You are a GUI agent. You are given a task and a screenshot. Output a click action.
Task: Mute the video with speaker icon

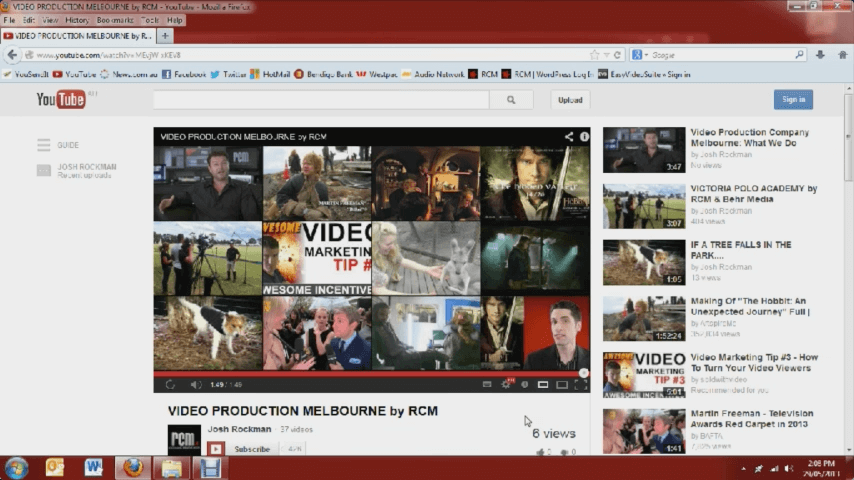tap(195, 385)
